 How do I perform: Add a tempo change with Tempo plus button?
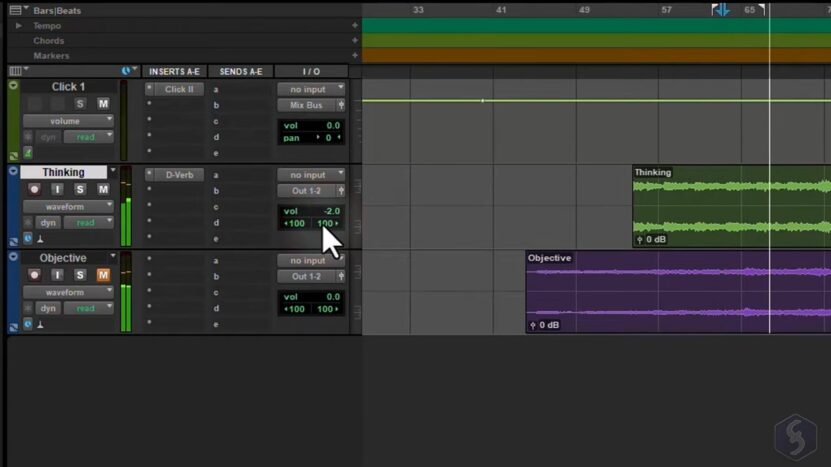click(355, 25)
